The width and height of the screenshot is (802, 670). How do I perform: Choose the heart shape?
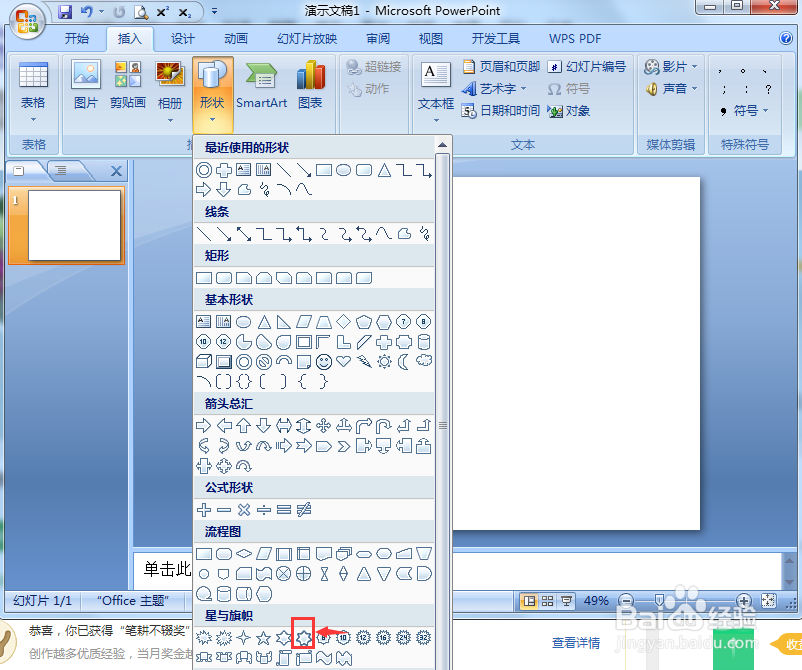[x=344, y=362]
